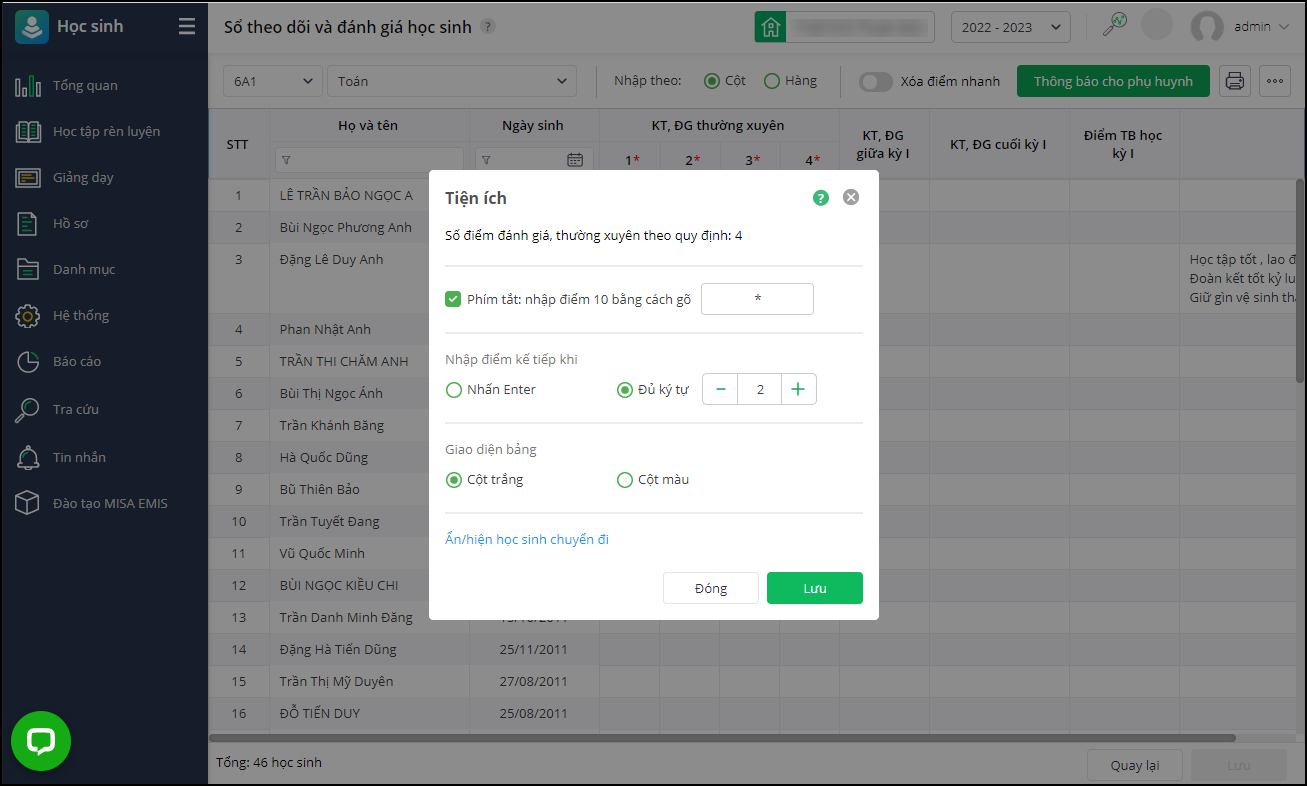
Task: Click the Hệ thống gear icon
Action: pos(28,316)
